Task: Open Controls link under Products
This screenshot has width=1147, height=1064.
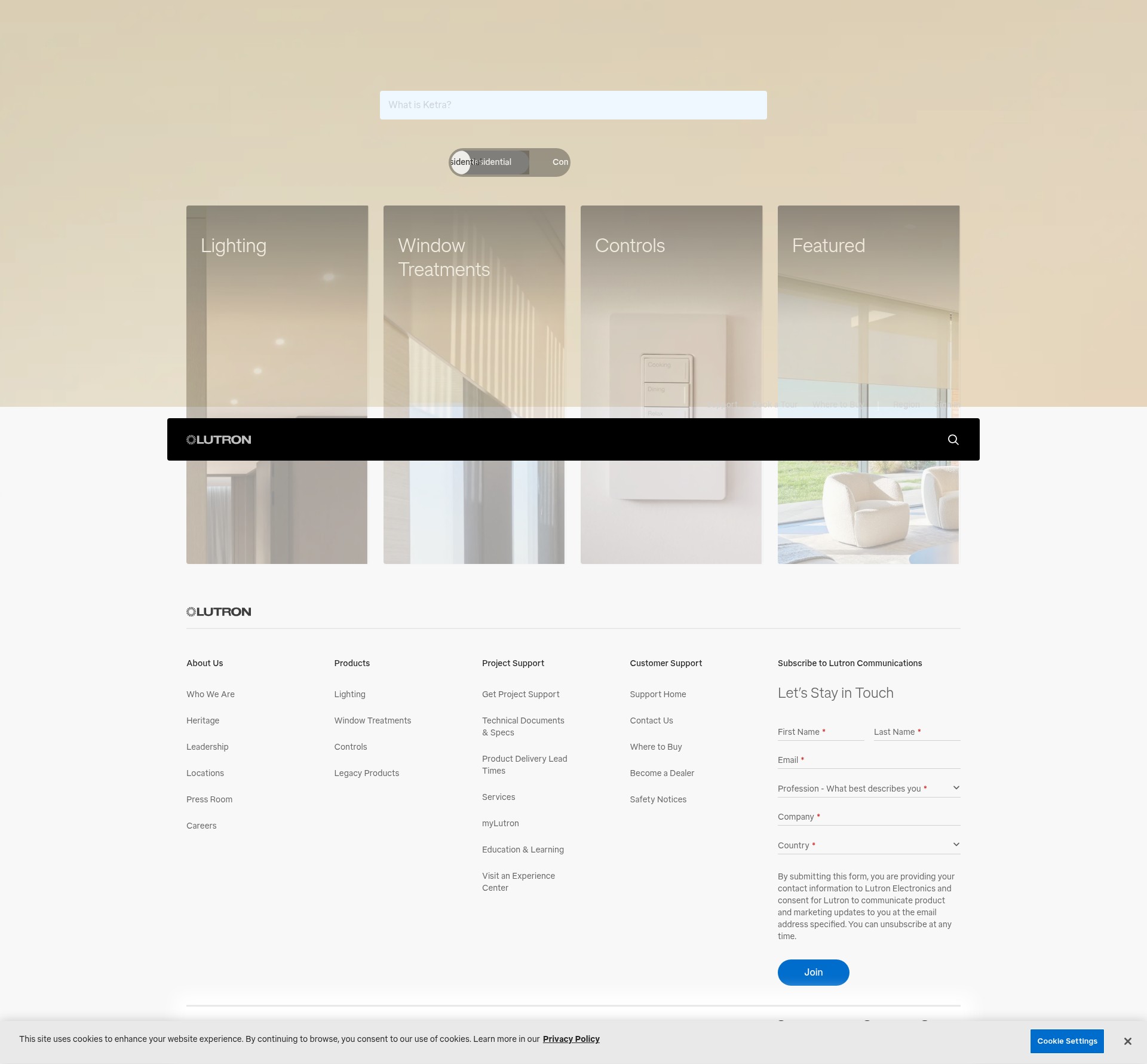Action: (x=350, y=747)
